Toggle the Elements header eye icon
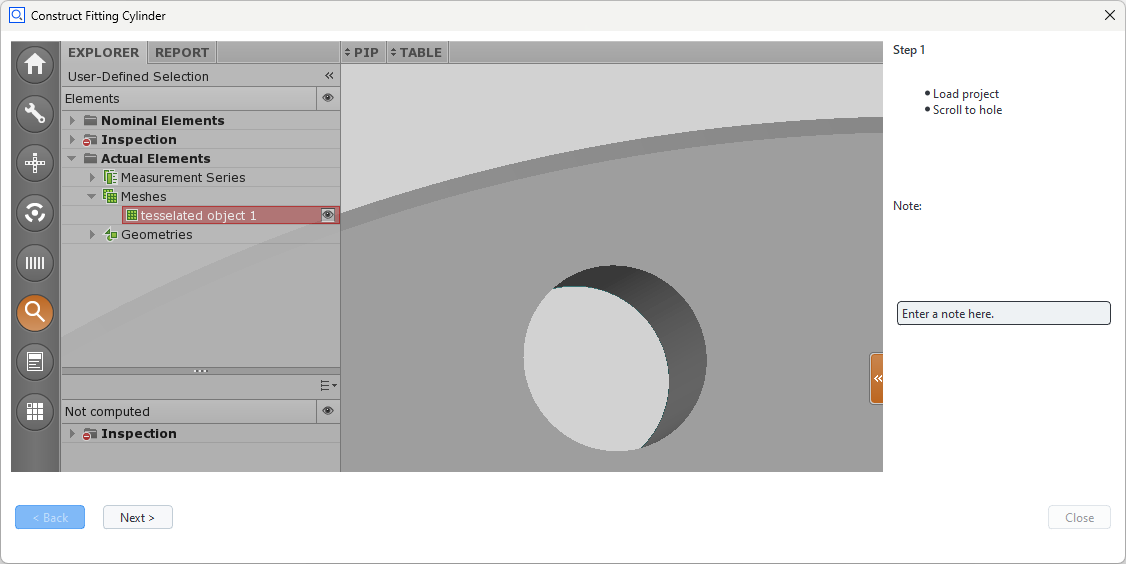The image size is (1126, 564). (x=328, y=98)
